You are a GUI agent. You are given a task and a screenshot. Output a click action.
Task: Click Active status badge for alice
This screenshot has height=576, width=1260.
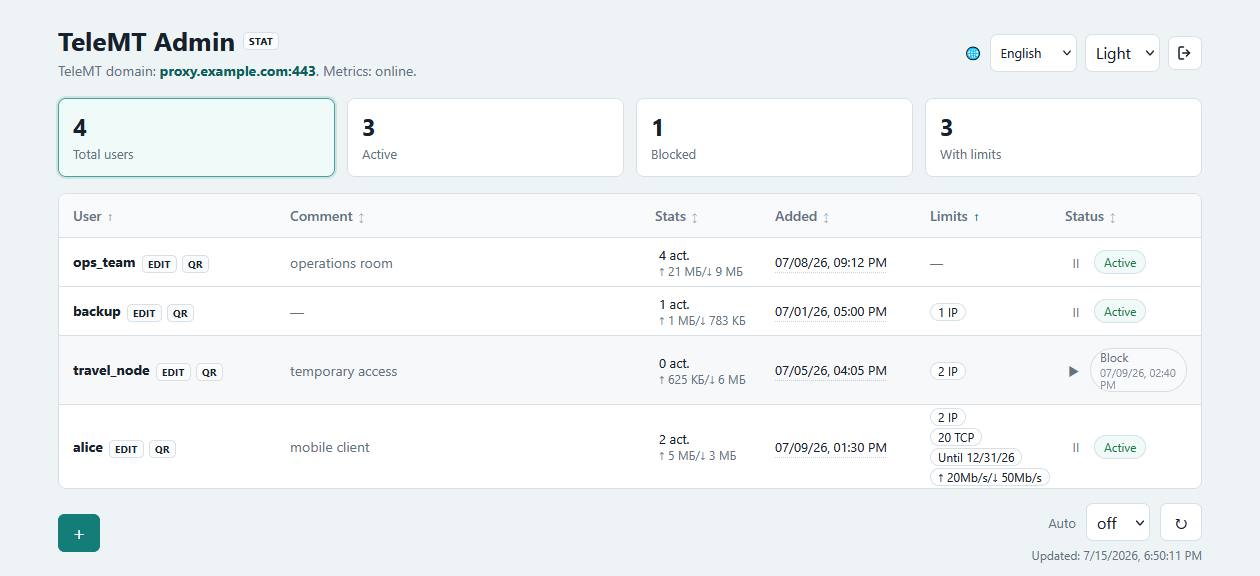point(1120,448)
